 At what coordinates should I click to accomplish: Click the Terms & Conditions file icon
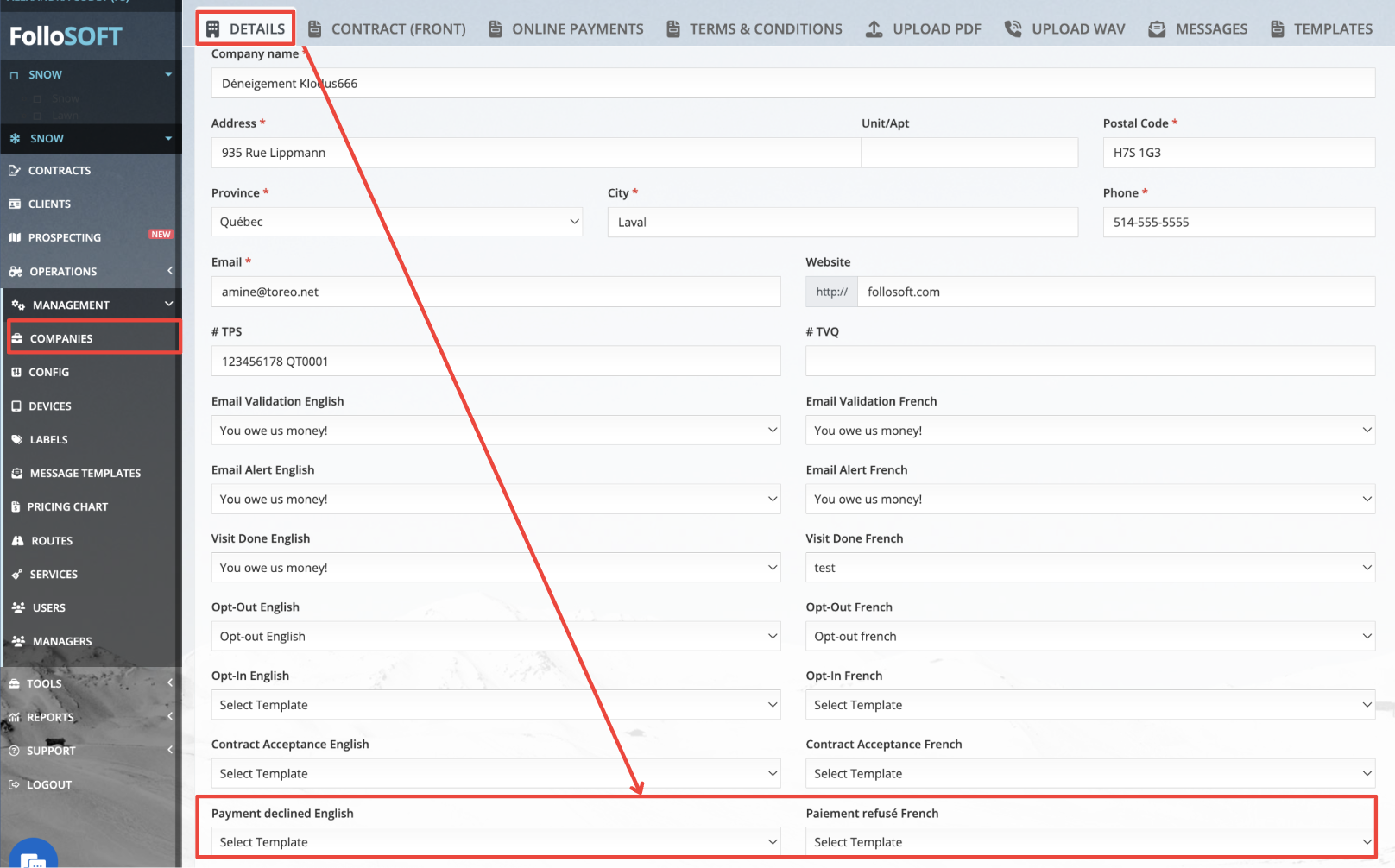click(673, 28)
